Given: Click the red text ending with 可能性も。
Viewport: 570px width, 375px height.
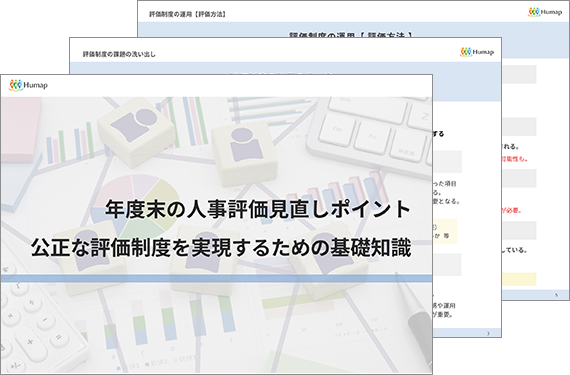Looking at the screenshot, I should 515,159.
